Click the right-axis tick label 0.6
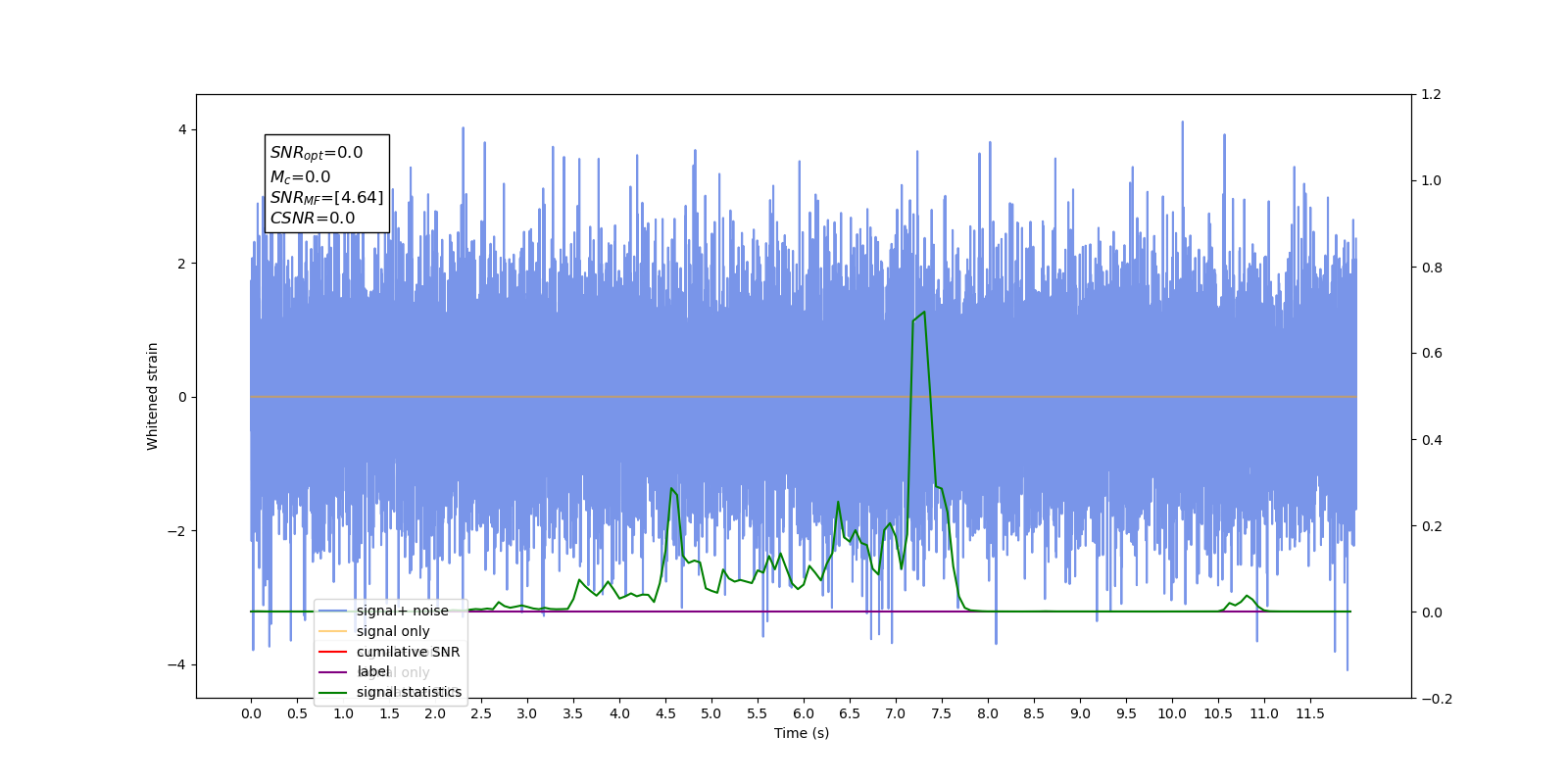Image resolution: width=1568 pixels, height=784 pixels. tap(1432, 354)
